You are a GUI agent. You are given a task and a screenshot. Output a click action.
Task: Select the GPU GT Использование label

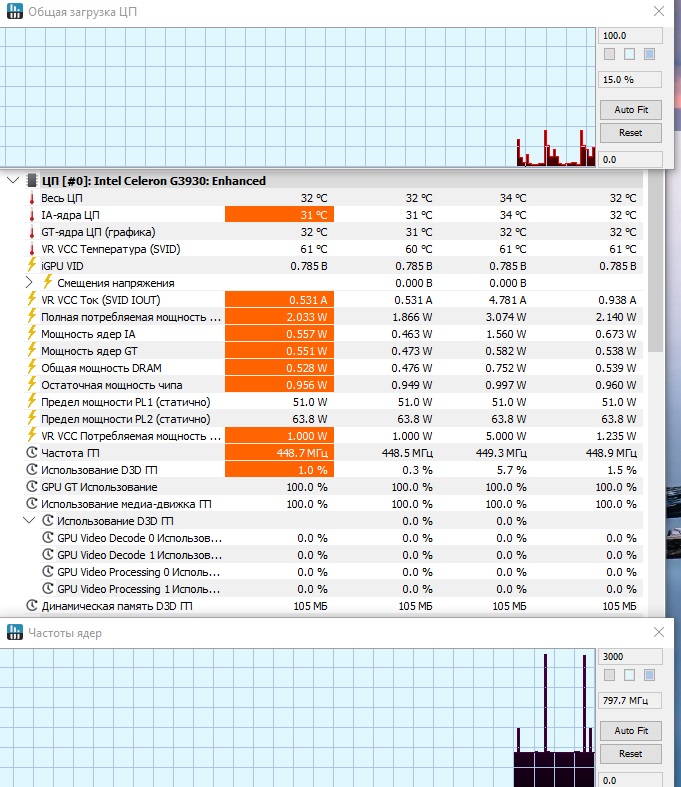(99, 487)
